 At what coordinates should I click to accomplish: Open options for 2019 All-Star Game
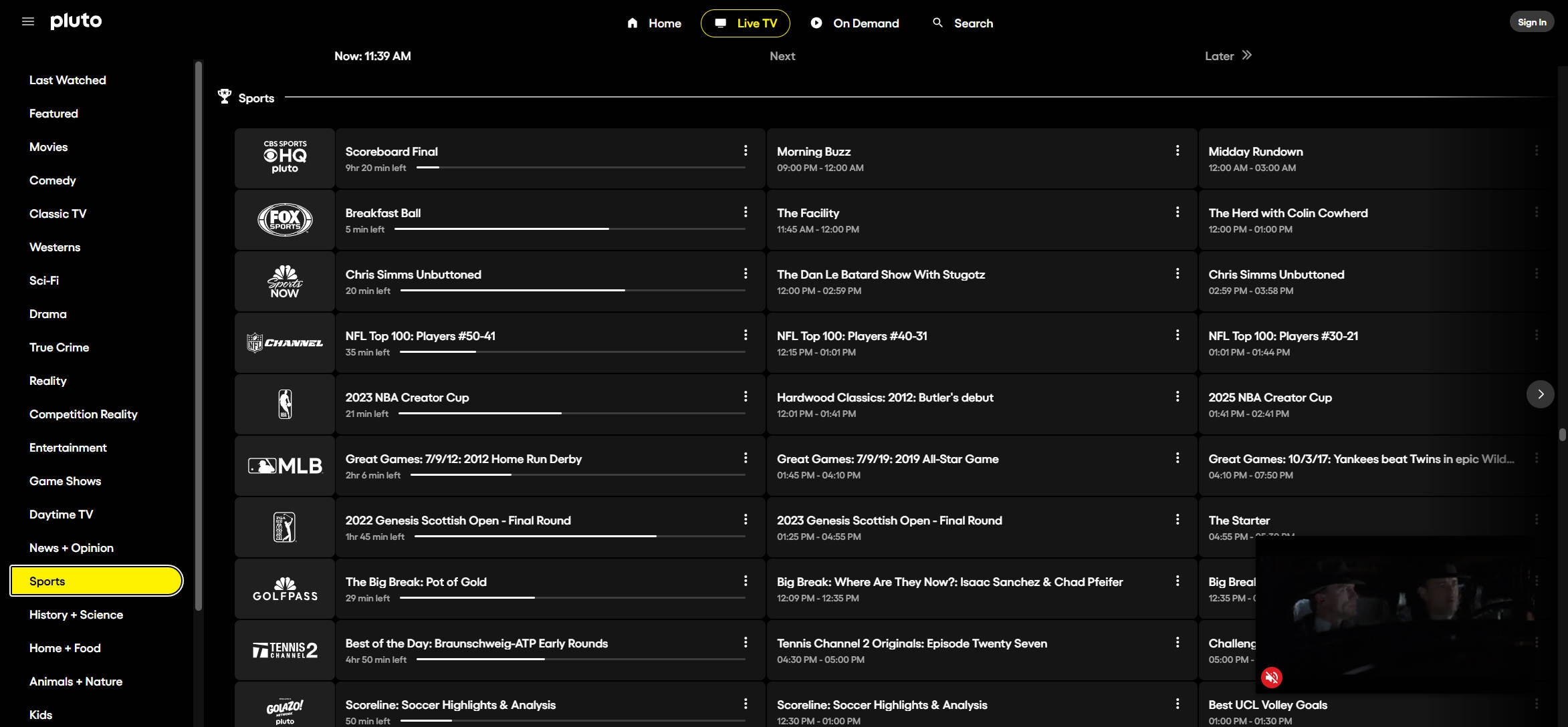1178,458
